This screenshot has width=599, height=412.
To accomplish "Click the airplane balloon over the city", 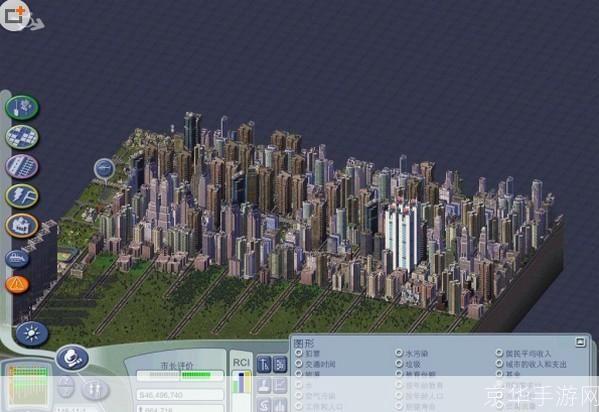I will click(104, 169).
